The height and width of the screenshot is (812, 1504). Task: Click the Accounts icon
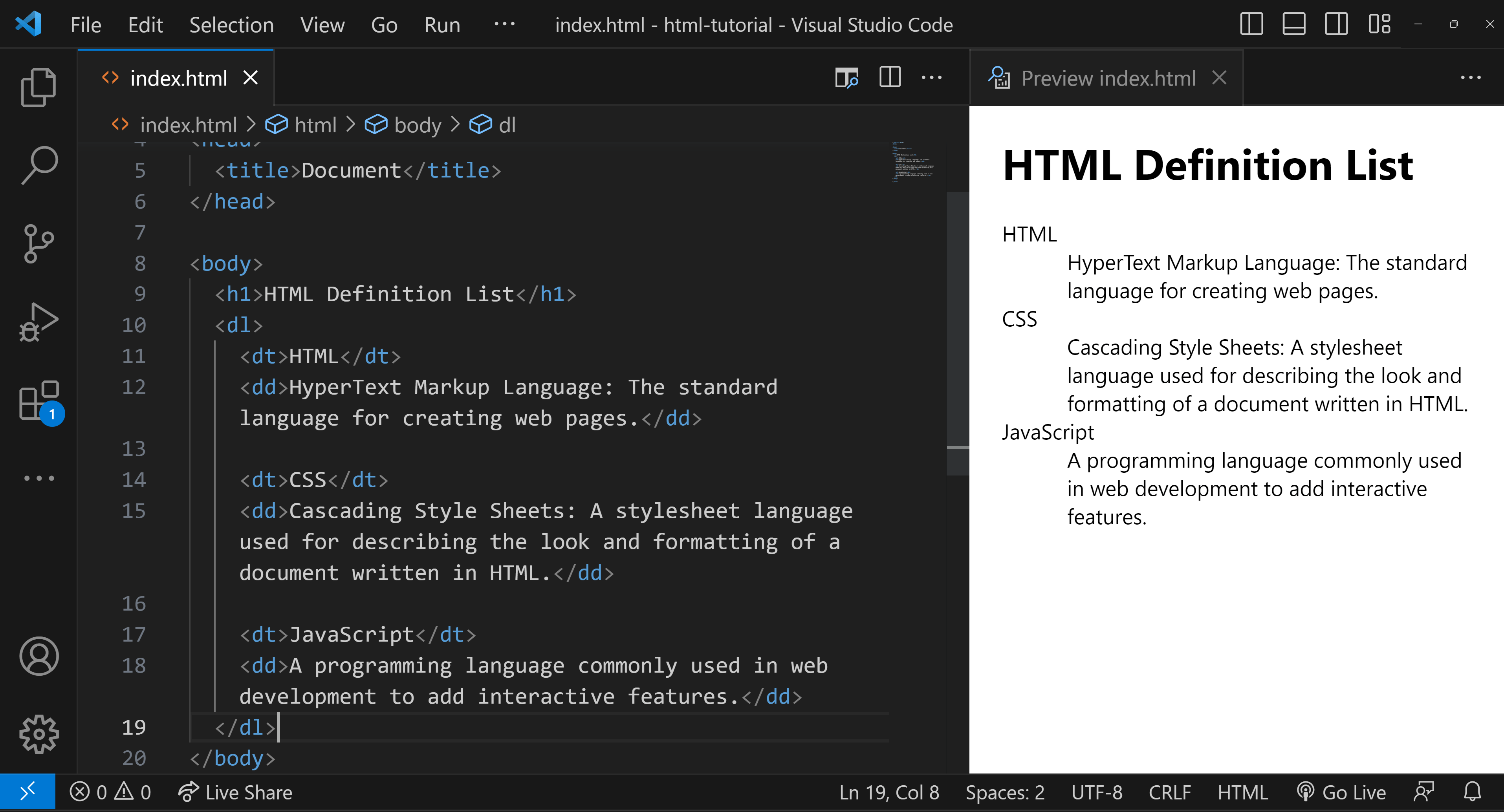pyautogui.click(x=38, y=656)
